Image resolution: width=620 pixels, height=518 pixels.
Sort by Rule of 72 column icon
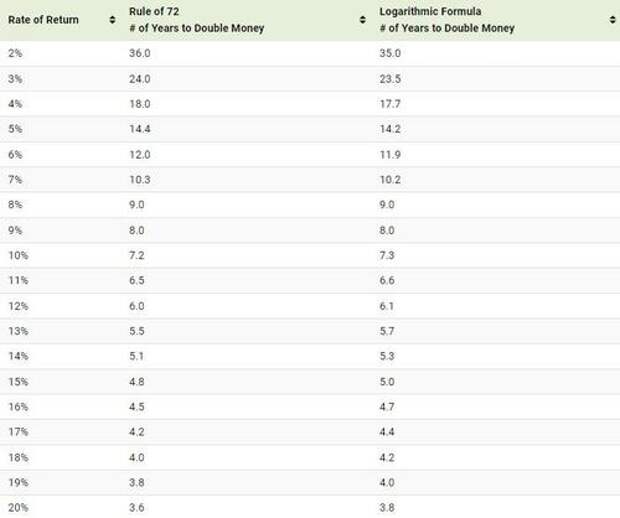tap(363, 20)
